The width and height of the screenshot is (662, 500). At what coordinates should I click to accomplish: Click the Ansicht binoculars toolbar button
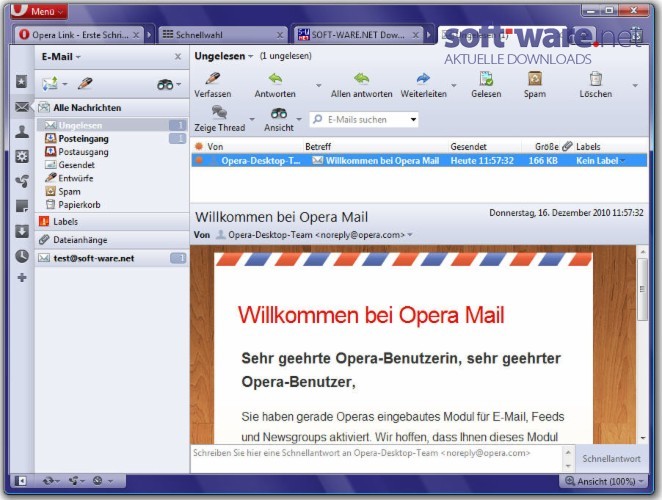279,119
